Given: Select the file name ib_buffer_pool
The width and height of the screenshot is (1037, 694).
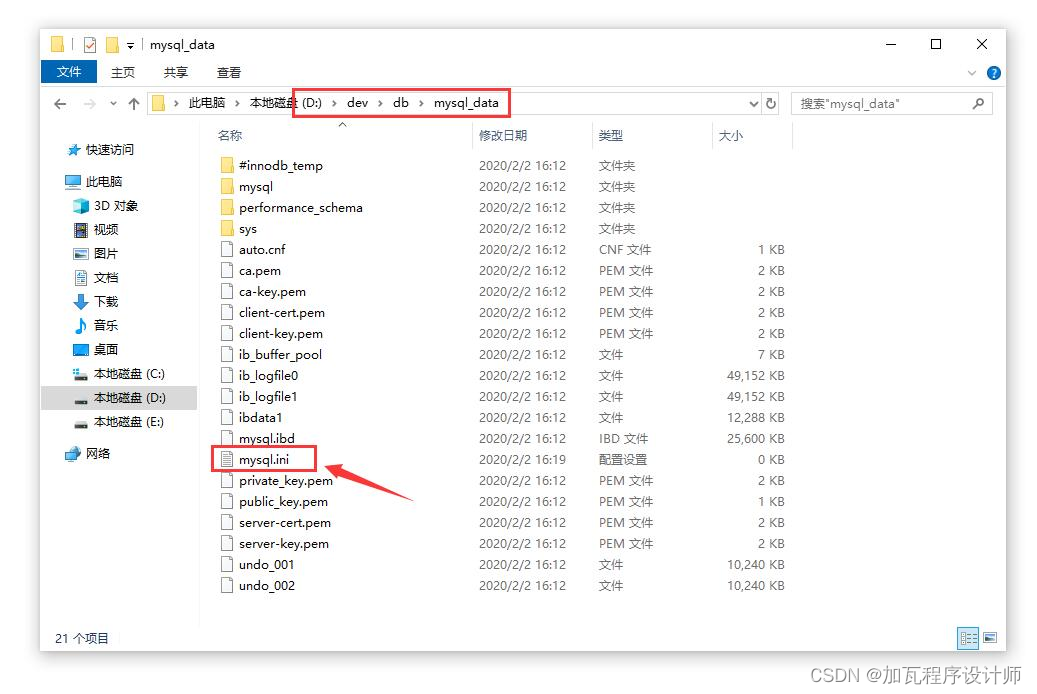Looking at the screenshot, I should (x=280, y=355).
